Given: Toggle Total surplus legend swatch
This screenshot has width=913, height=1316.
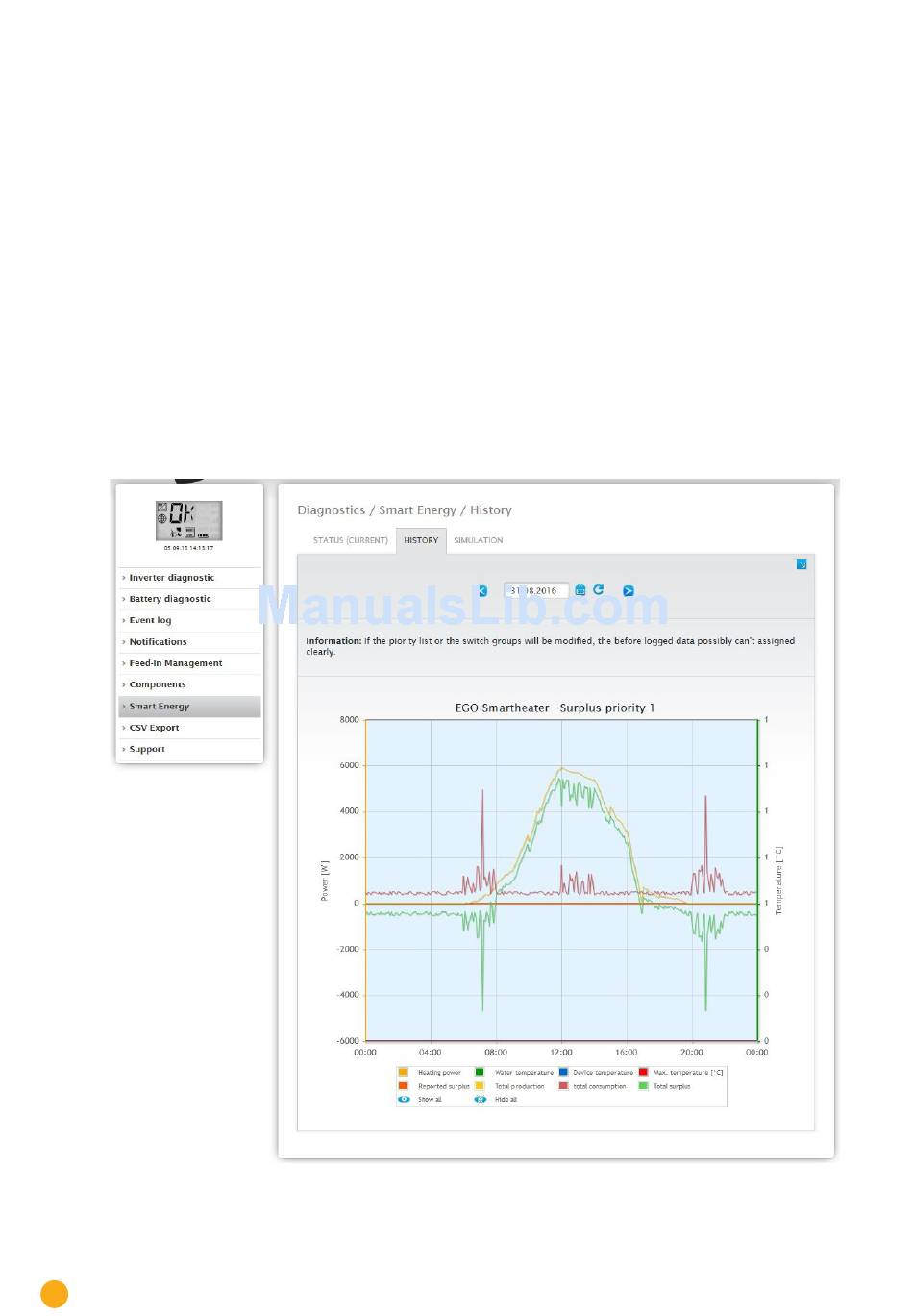Looking at the screenshot, I should pyautogui.click(x=643, y=1086).
